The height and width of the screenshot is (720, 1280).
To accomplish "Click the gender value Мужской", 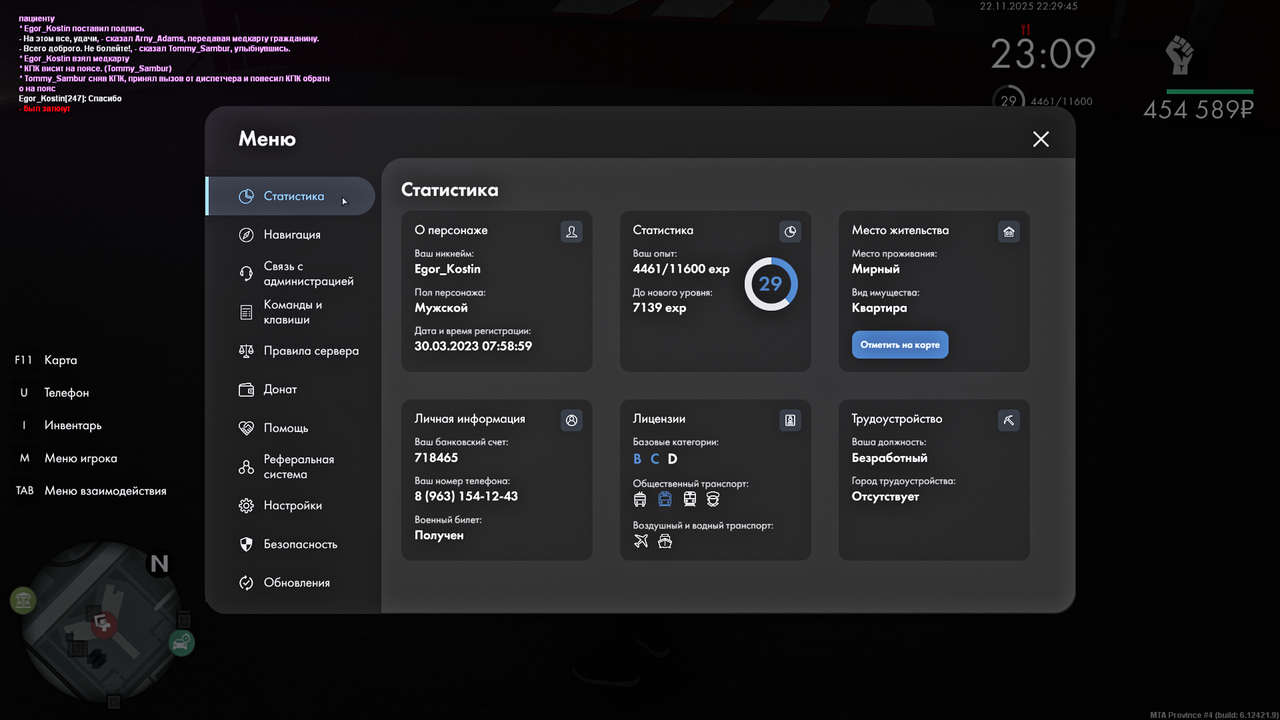I will pyautogui.click(x=441, y=308).
